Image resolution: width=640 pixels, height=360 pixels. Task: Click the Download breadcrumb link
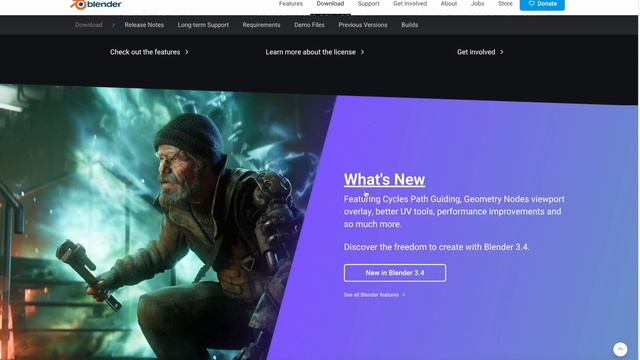pyautogui.click(x=89, y=25)
